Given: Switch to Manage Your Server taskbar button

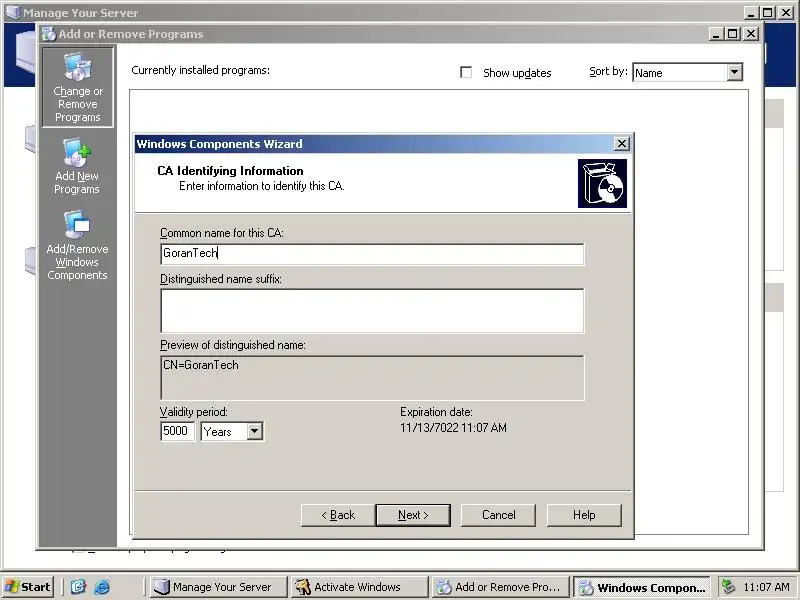Looking at the screenshot, I should [218, 587].
